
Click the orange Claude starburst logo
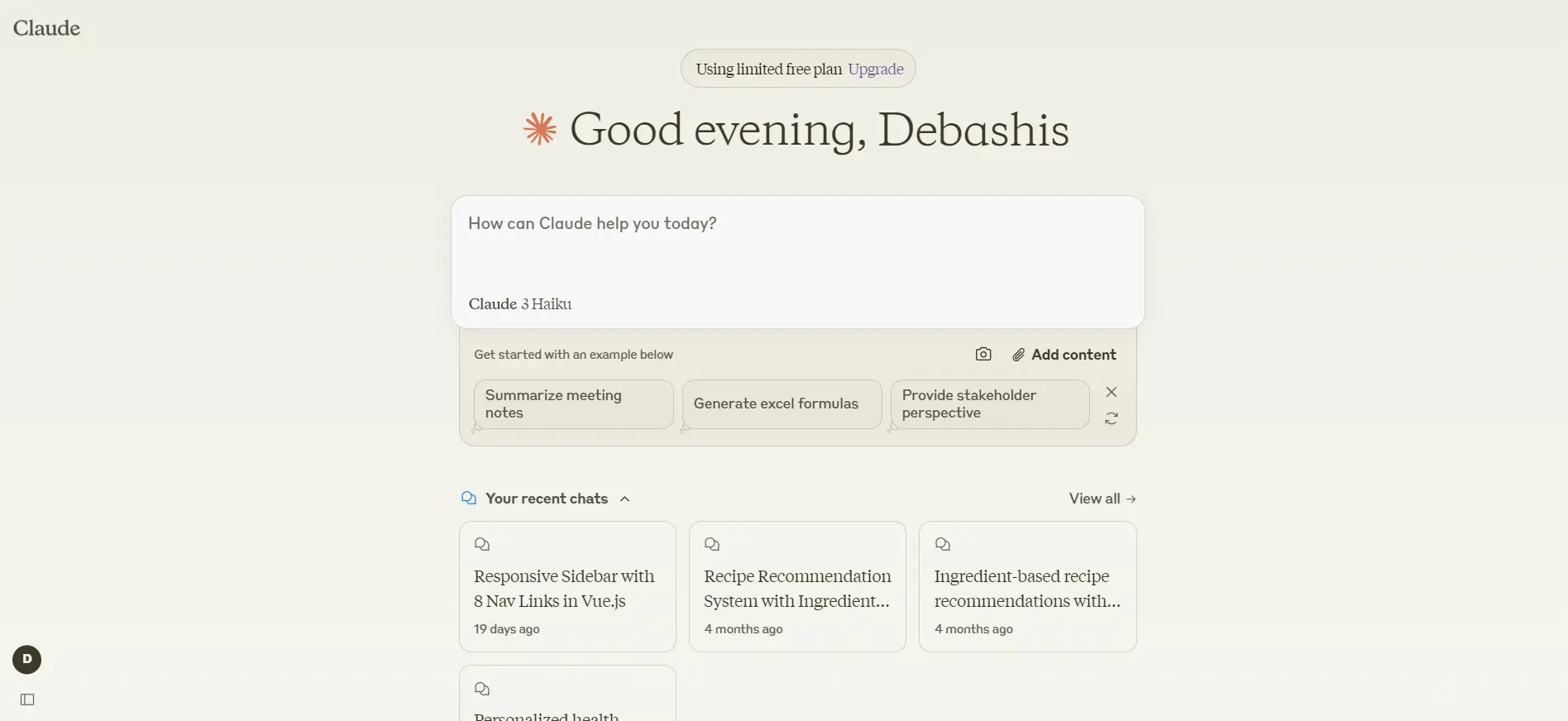(540, 129)
